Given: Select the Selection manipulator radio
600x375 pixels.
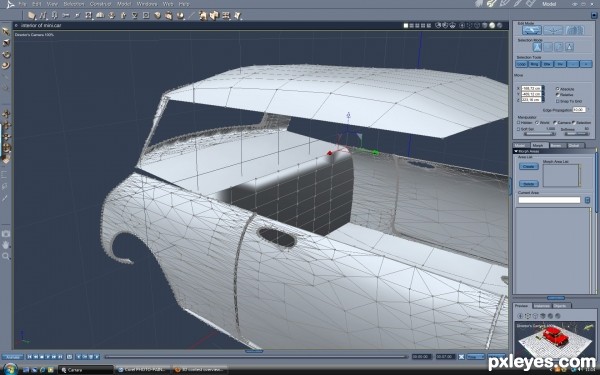Looking at the screenshot, I should tap(574, 122).
